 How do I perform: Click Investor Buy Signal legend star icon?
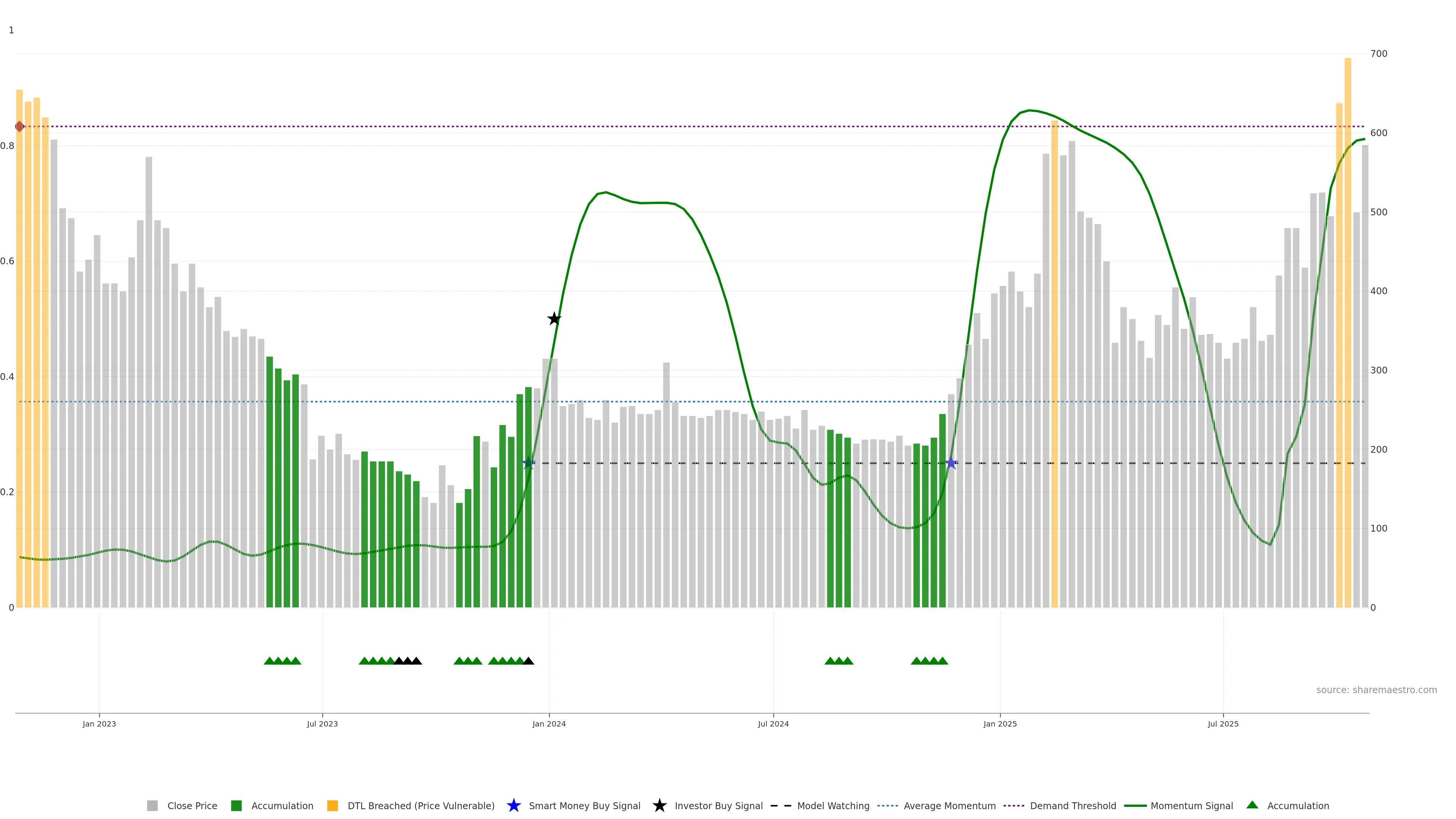pos(660,806)
